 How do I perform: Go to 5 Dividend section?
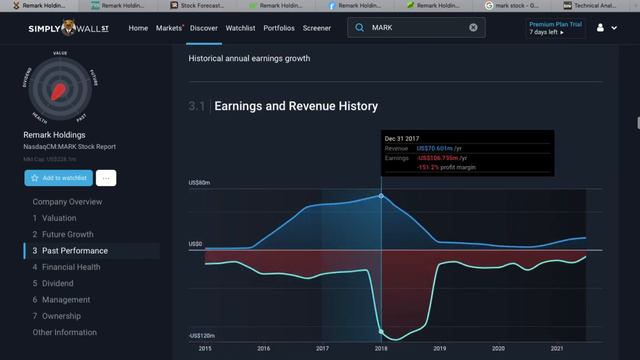[x=53, y=283]
